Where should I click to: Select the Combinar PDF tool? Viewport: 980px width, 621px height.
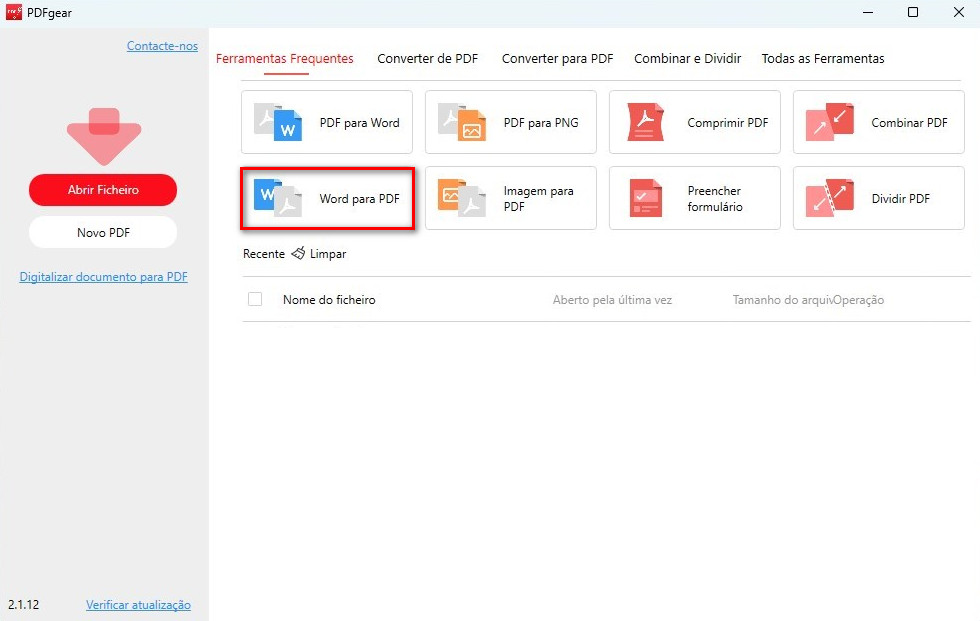tap(877, 122)
